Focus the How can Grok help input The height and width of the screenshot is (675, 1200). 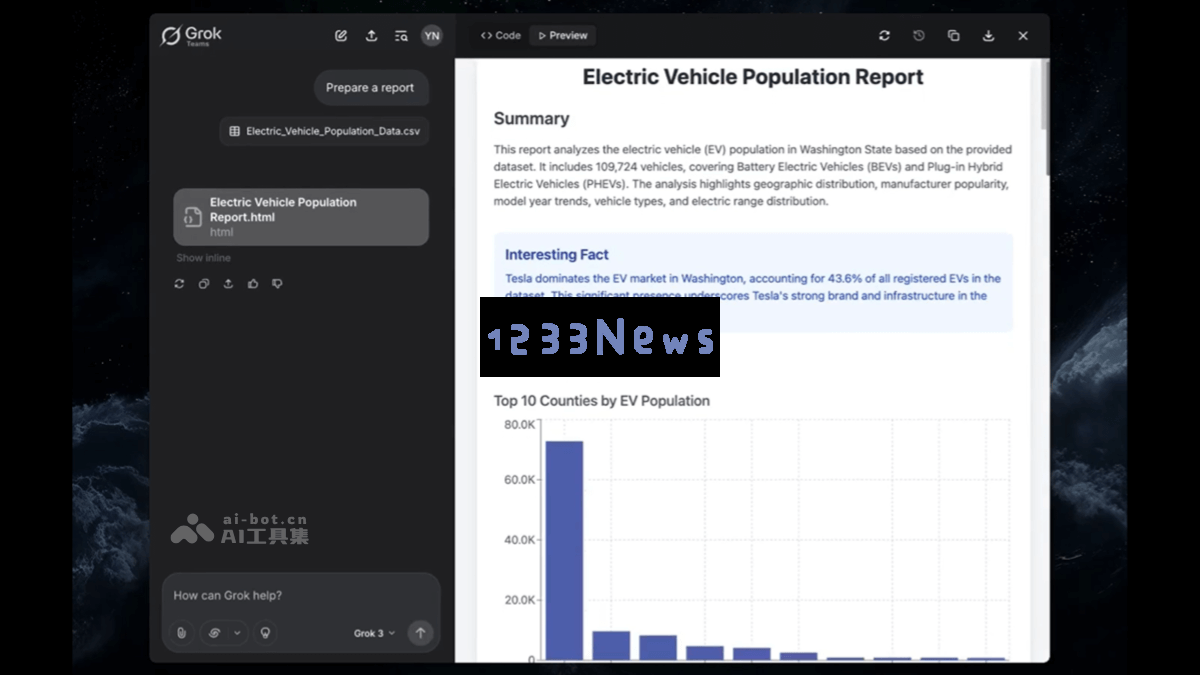[x=300, y=595]
